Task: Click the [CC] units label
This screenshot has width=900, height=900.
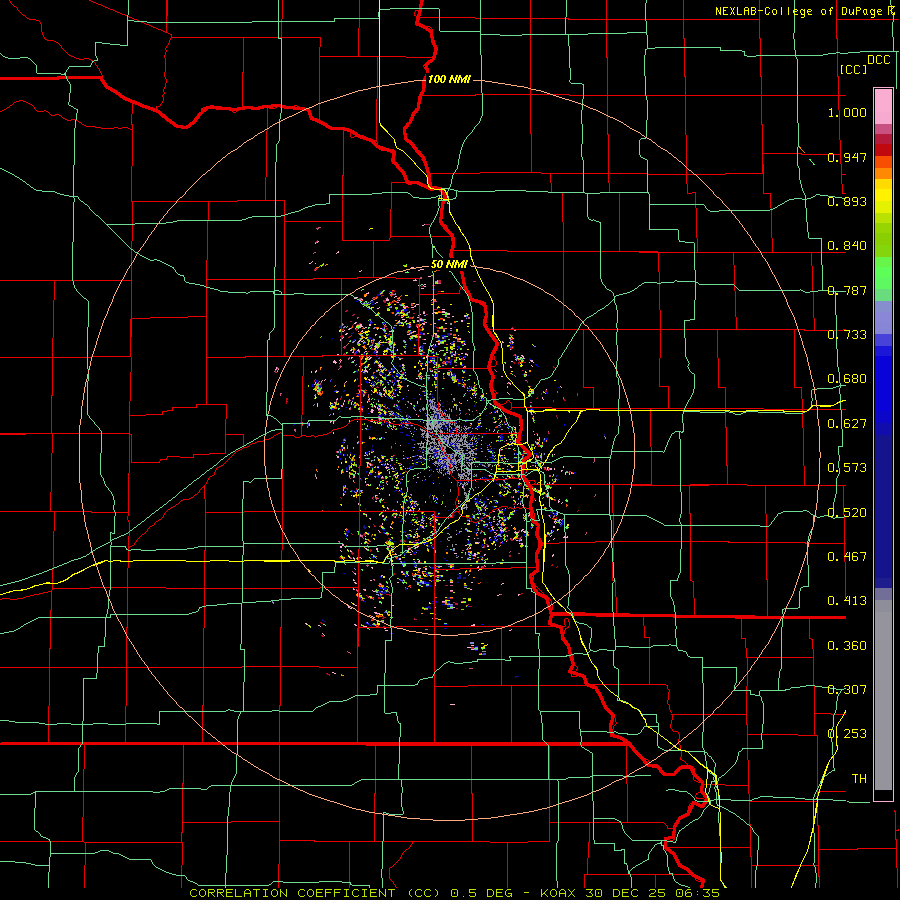Action: [853, 69]
